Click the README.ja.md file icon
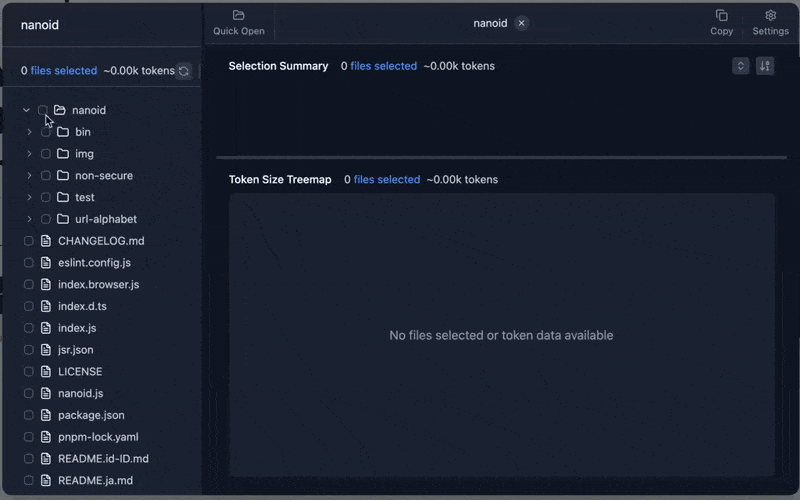800x500 pixels. click(46, 481)
